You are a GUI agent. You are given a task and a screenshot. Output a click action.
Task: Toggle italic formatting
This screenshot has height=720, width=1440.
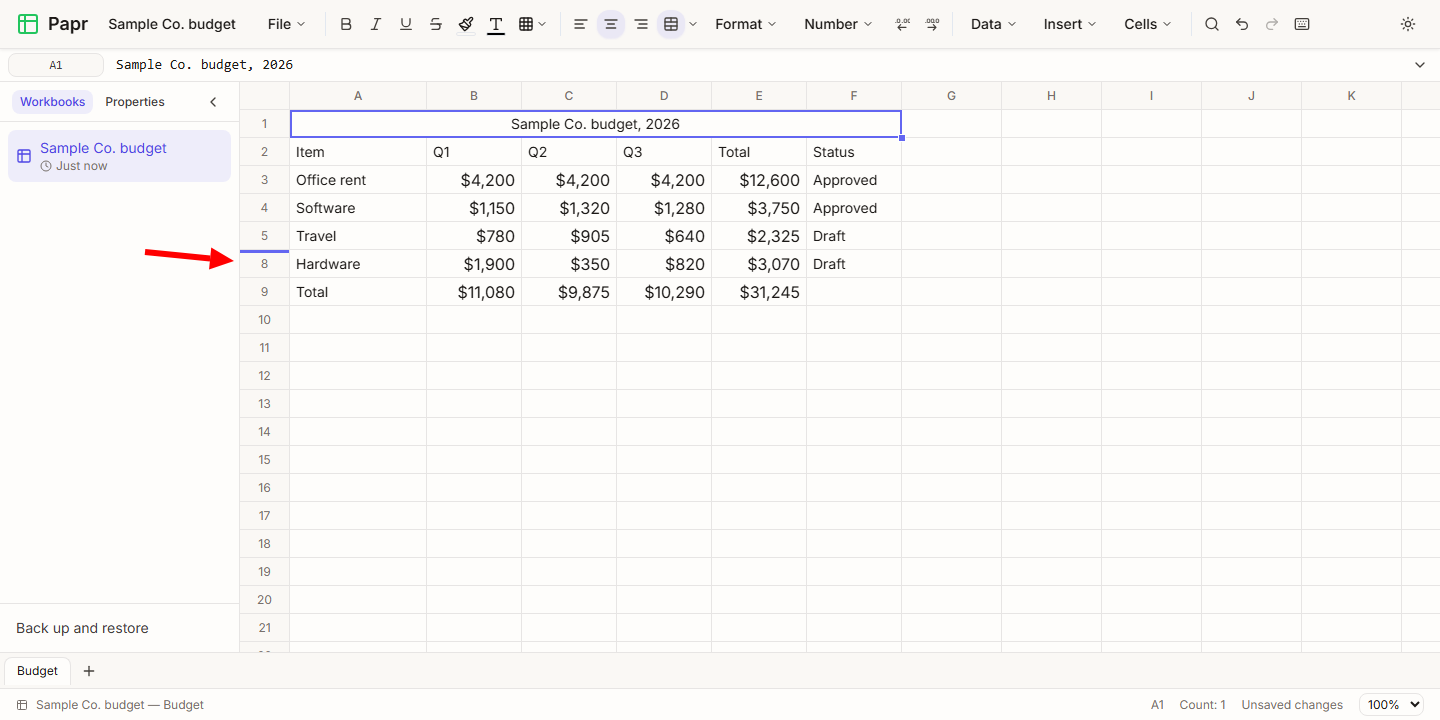[376, 24]
